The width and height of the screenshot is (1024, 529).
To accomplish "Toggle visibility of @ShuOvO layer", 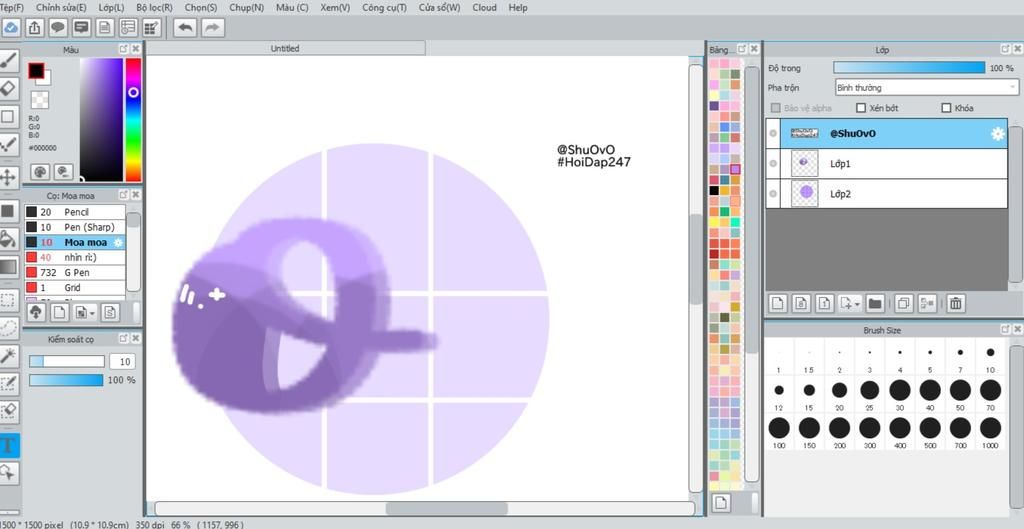I will 773,134.
